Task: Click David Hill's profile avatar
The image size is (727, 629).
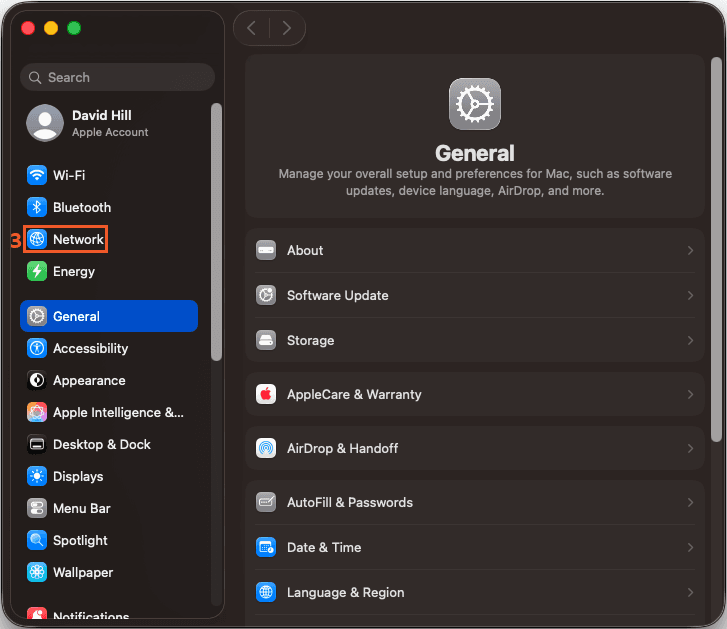Action: tap(45, 123)
